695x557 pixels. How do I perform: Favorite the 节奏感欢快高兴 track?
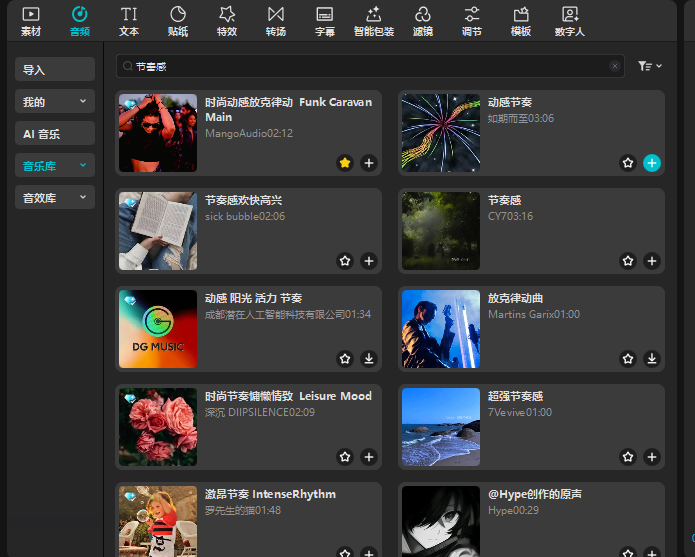(345, 261)
